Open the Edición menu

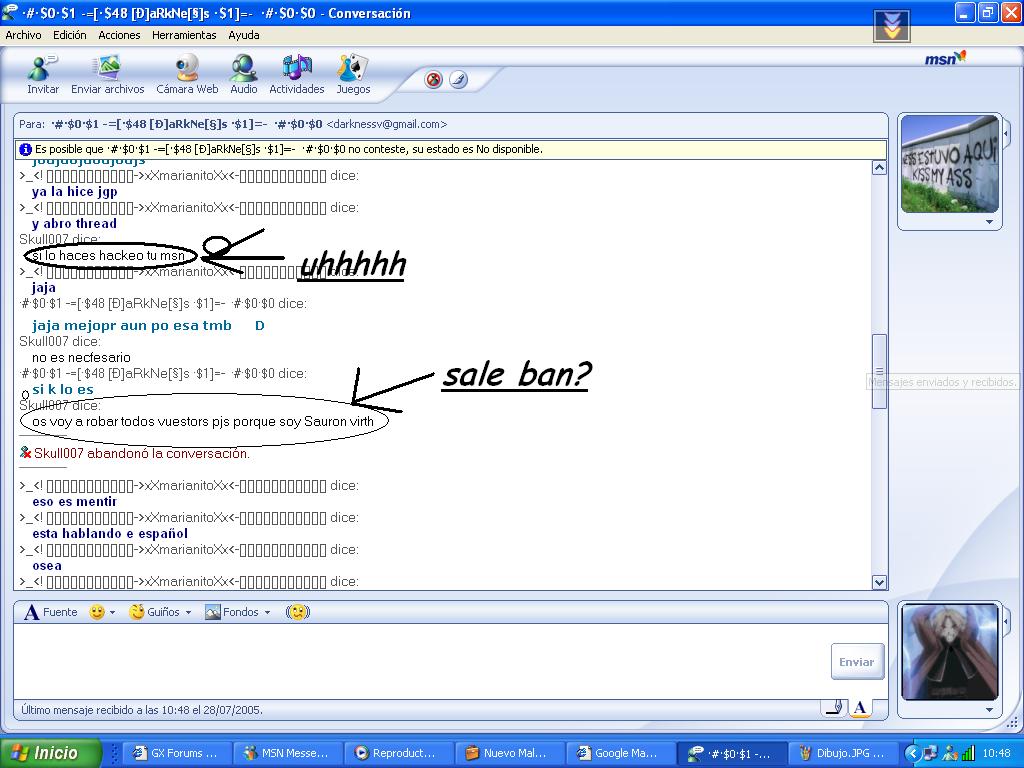click(x=70, y=35)
